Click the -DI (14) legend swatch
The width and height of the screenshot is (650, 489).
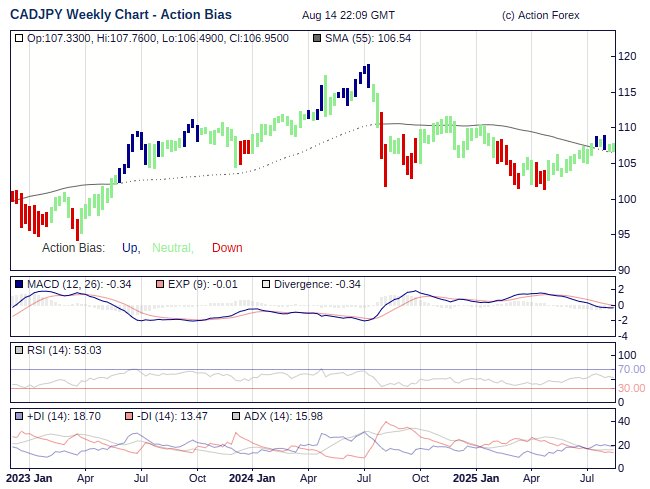click(129, 416)
